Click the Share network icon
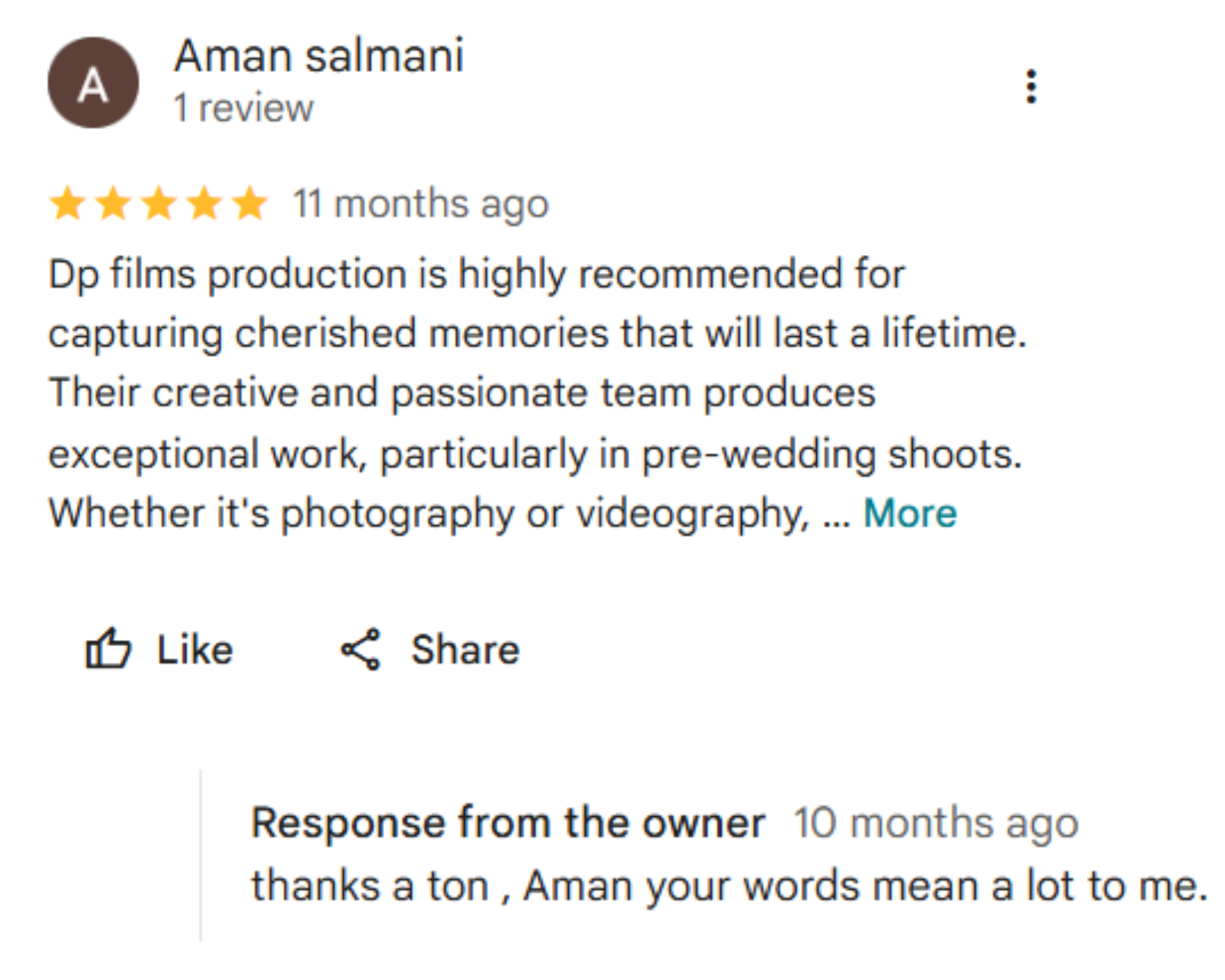This screenshot has width=1225, height=980. pos(361,650)
